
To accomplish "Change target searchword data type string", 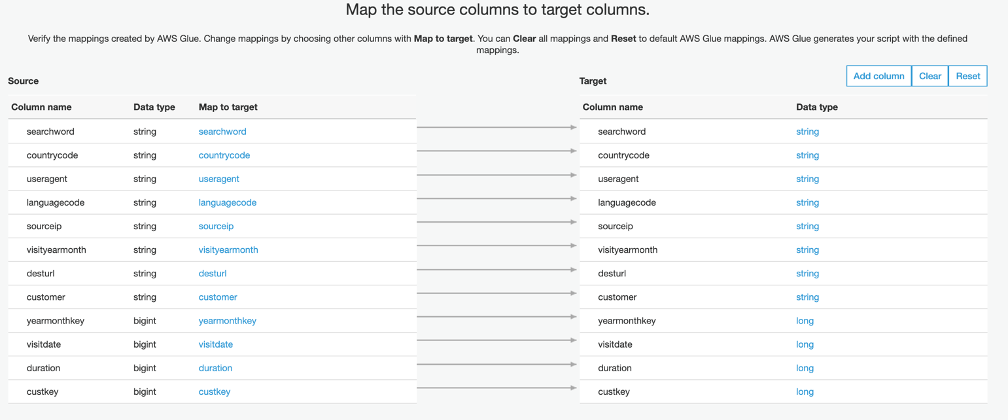I will point(807,132).
